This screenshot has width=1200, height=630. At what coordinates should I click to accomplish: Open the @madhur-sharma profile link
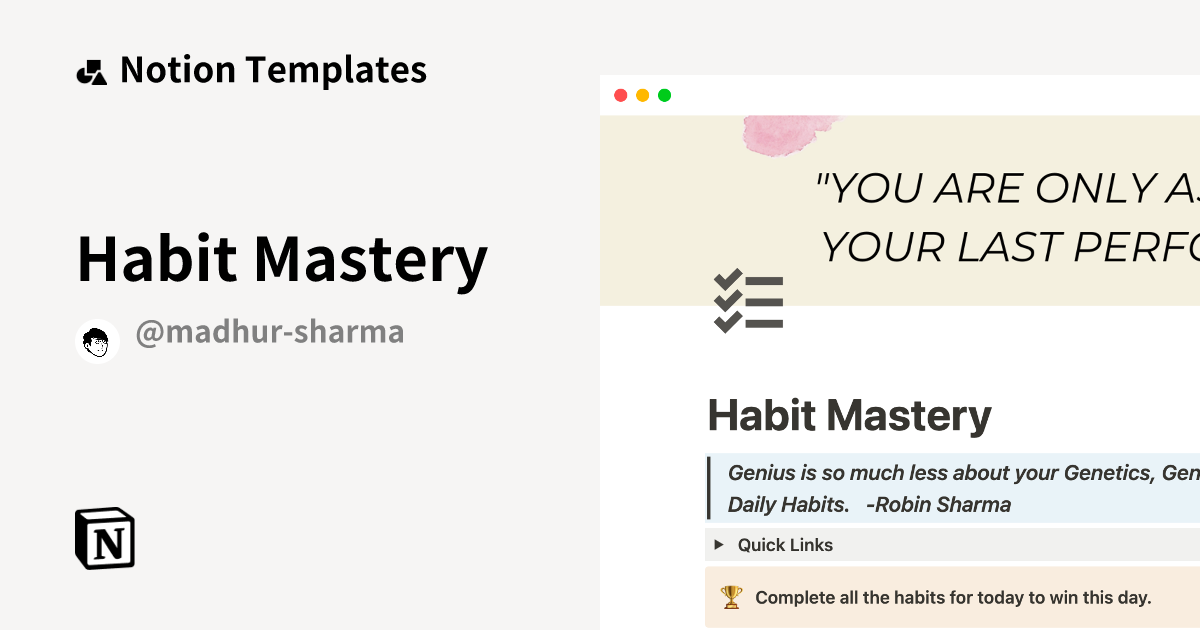coord(269,332)
